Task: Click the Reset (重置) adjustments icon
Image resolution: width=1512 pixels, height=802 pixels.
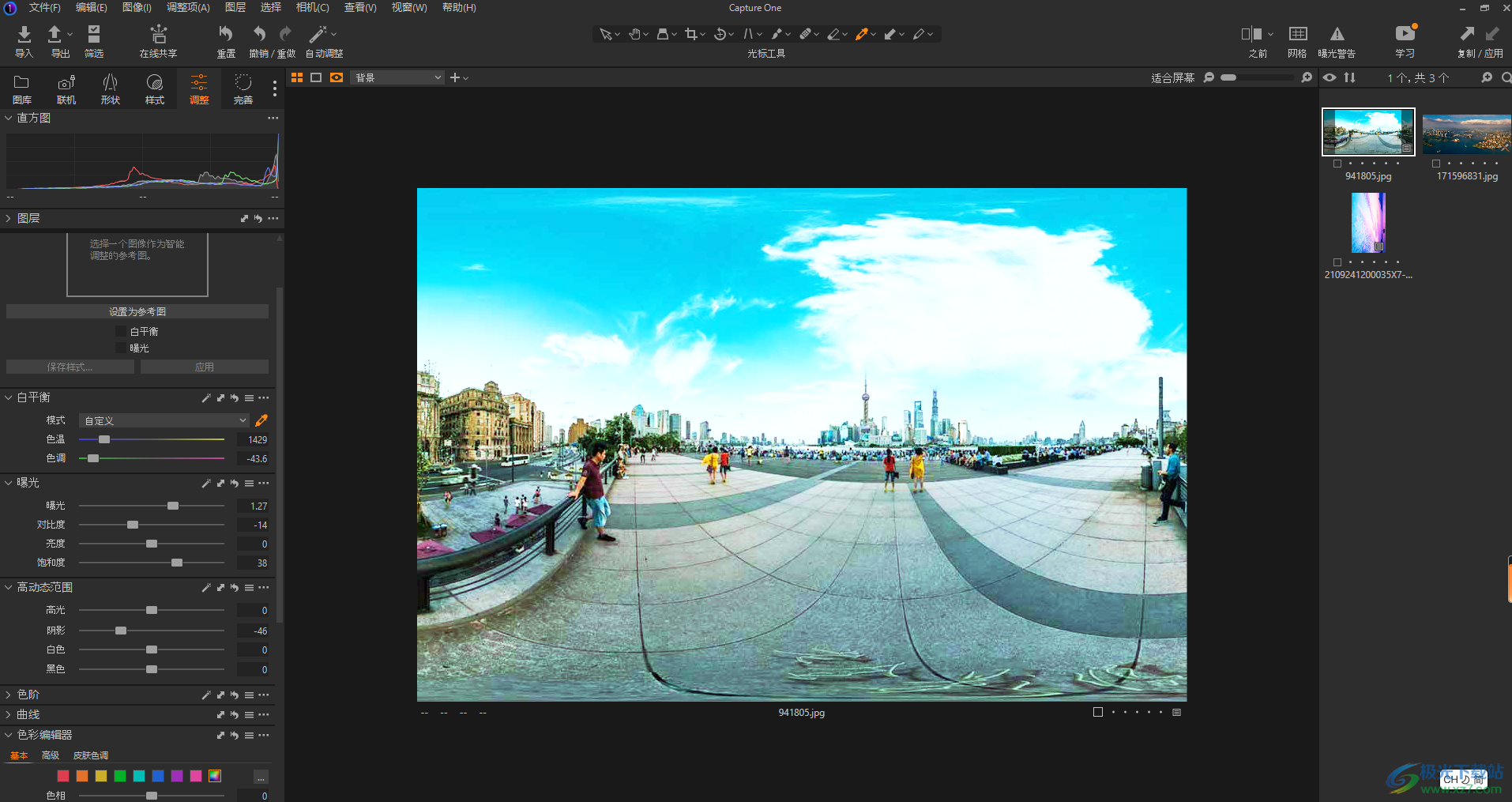Action: click(x=226, y=34)
